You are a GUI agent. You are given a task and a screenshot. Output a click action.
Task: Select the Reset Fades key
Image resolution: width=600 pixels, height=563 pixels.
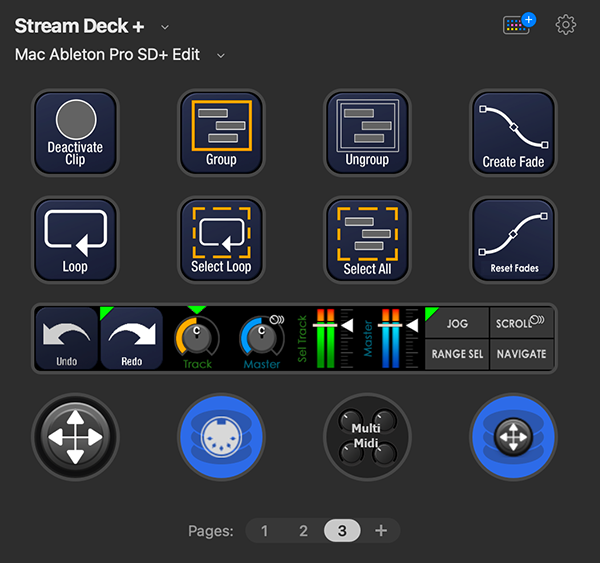pyautogui.click(x=513, y=240)
